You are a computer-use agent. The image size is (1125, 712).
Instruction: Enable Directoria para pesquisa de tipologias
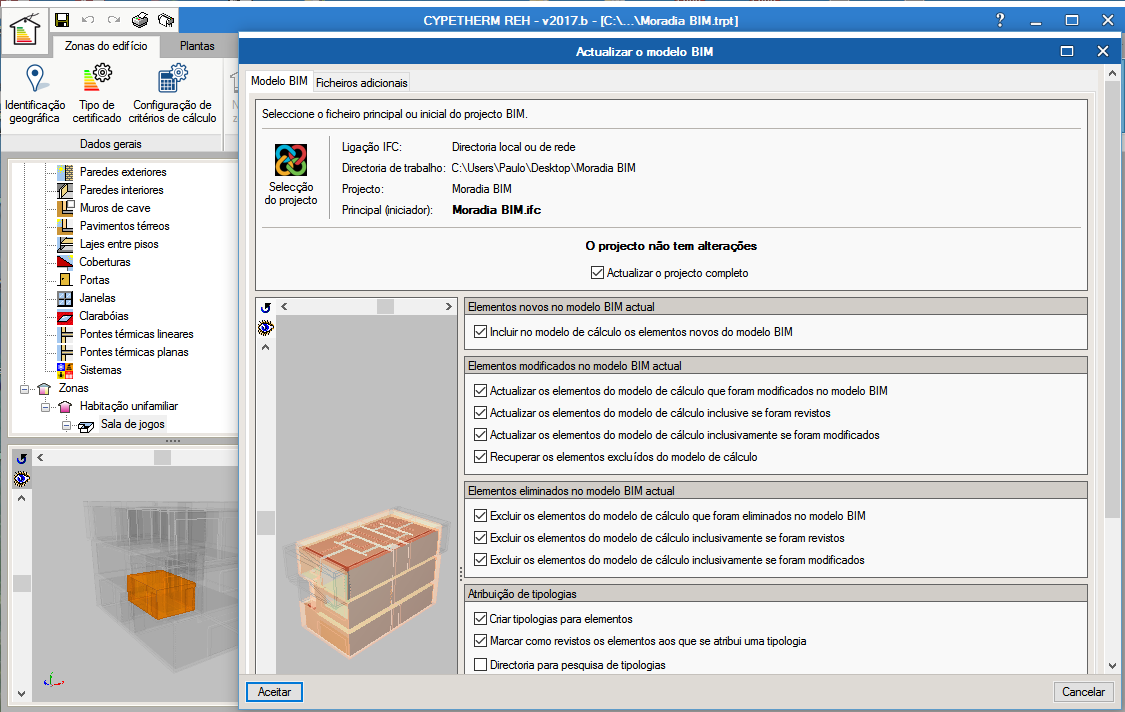(x=481, y=665)
